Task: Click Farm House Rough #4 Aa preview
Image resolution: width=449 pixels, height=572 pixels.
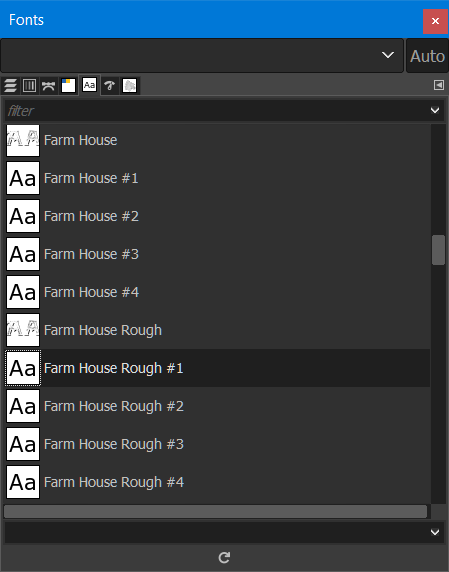Action: [23, 482]
